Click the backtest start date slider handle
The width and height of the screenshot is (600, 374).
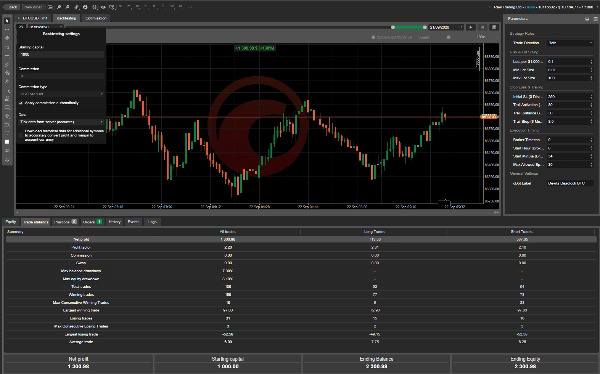(393, 27)
